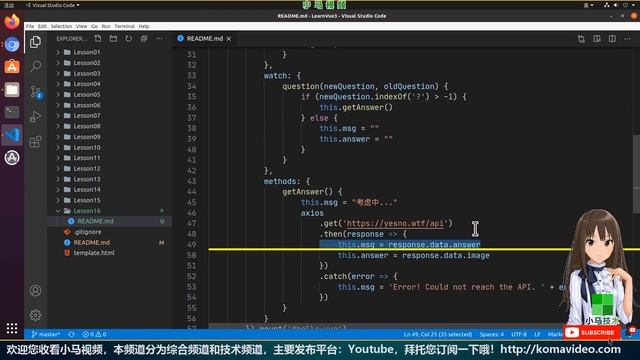Create a new file in Explorer

point(98,38)
